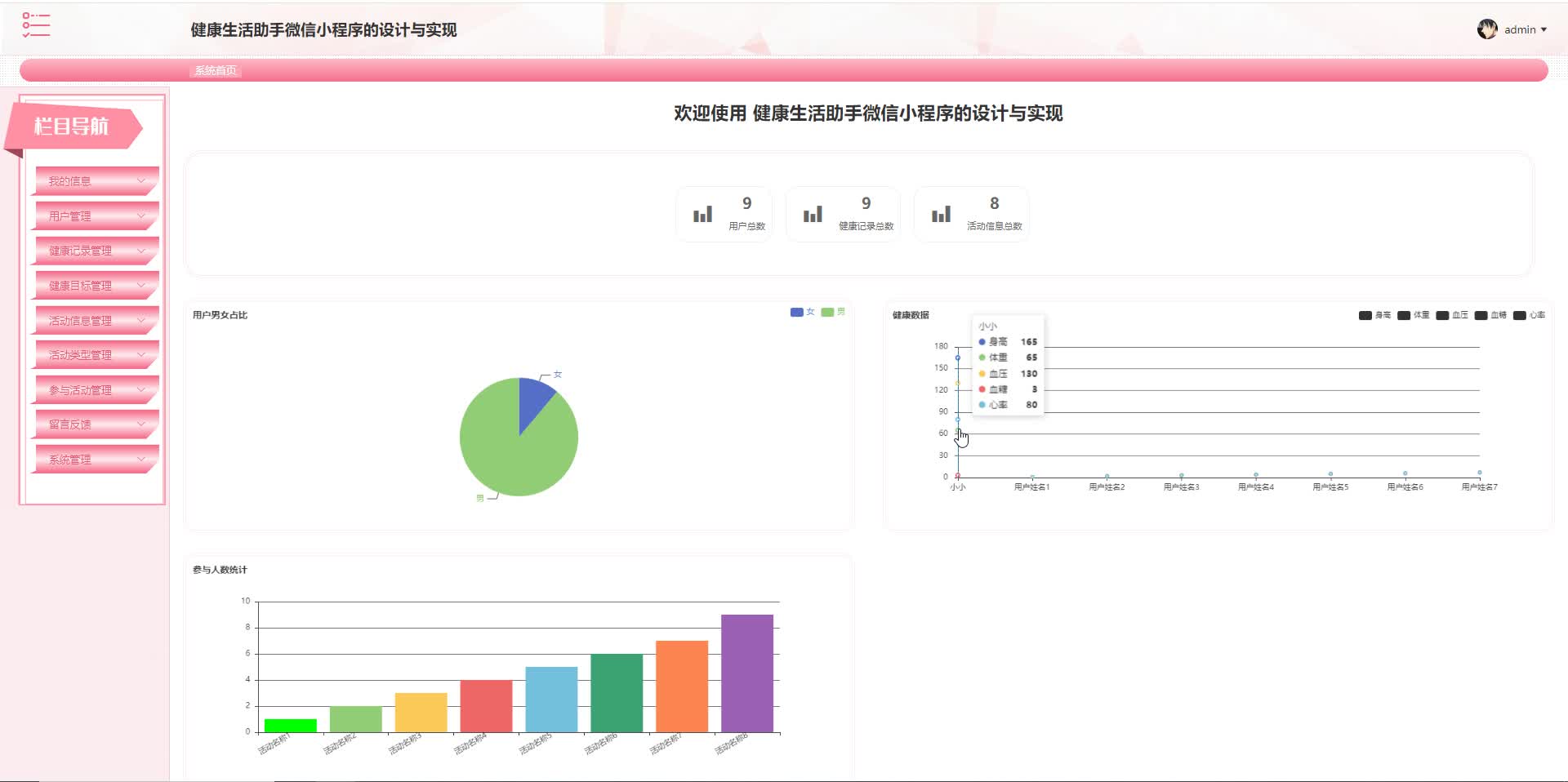Screen dimensions: 1568x782
Task: Click the 健康记录总数 label
Action: (866, 226)
